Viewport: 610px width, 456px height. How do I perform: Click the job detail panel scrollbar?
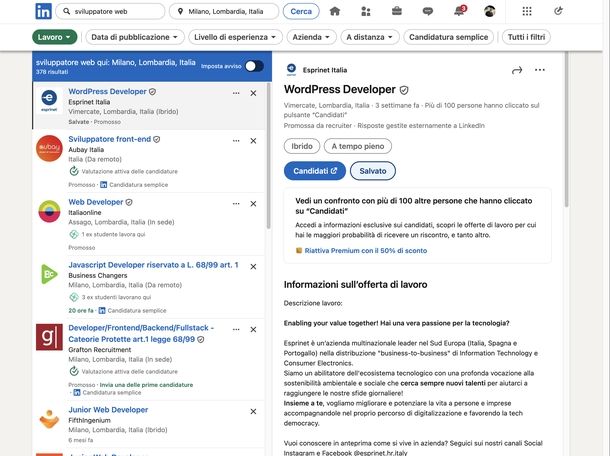[566, 128]
